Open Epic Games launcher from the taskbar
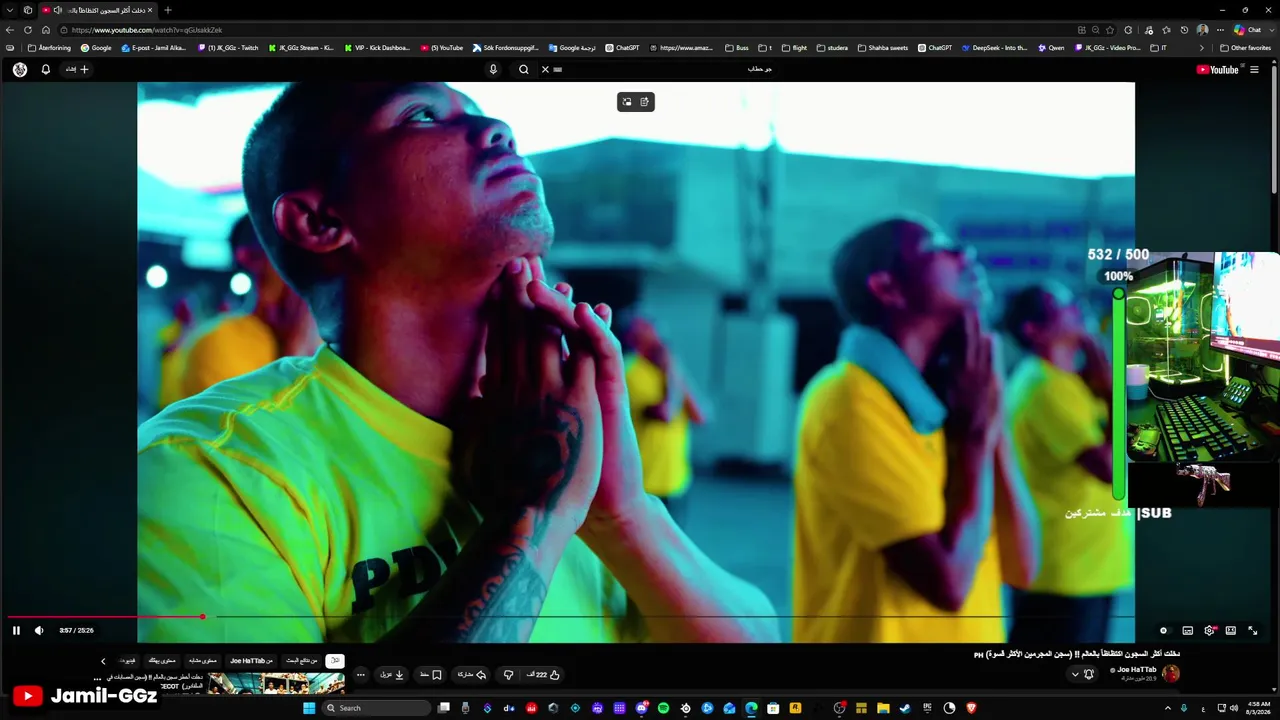1280x720 pixels. click(927, 708)
